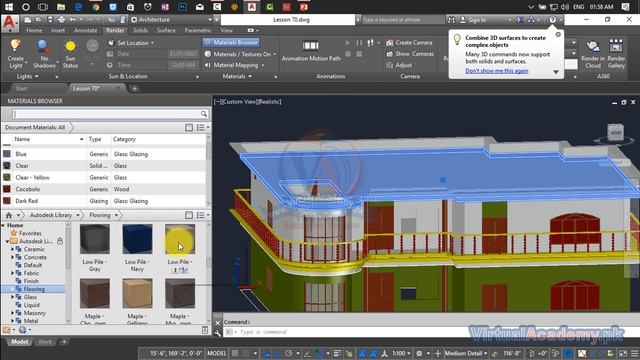Open the Medium Detail dropdown
640x360 pixels.
[x=466, y=353]
